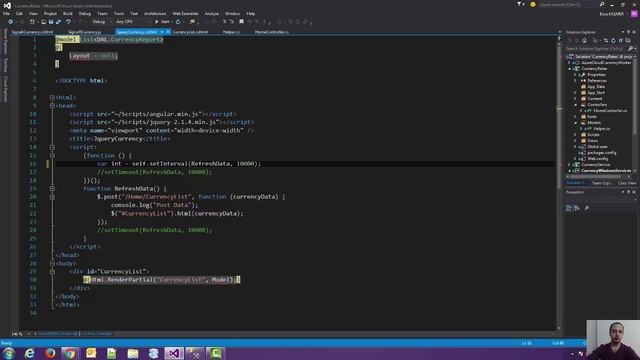The height and width of the screenshot is (360, 640).
Task: Click the Categorized icon in Properties panel
Action: (x=569, y=208)
